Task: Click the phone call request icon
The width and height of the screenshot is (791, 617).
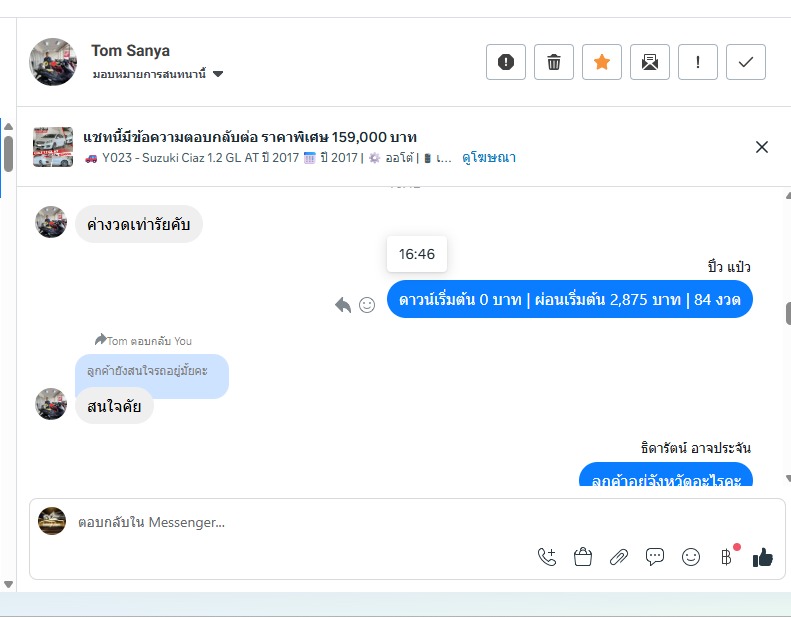Action: 547,557
